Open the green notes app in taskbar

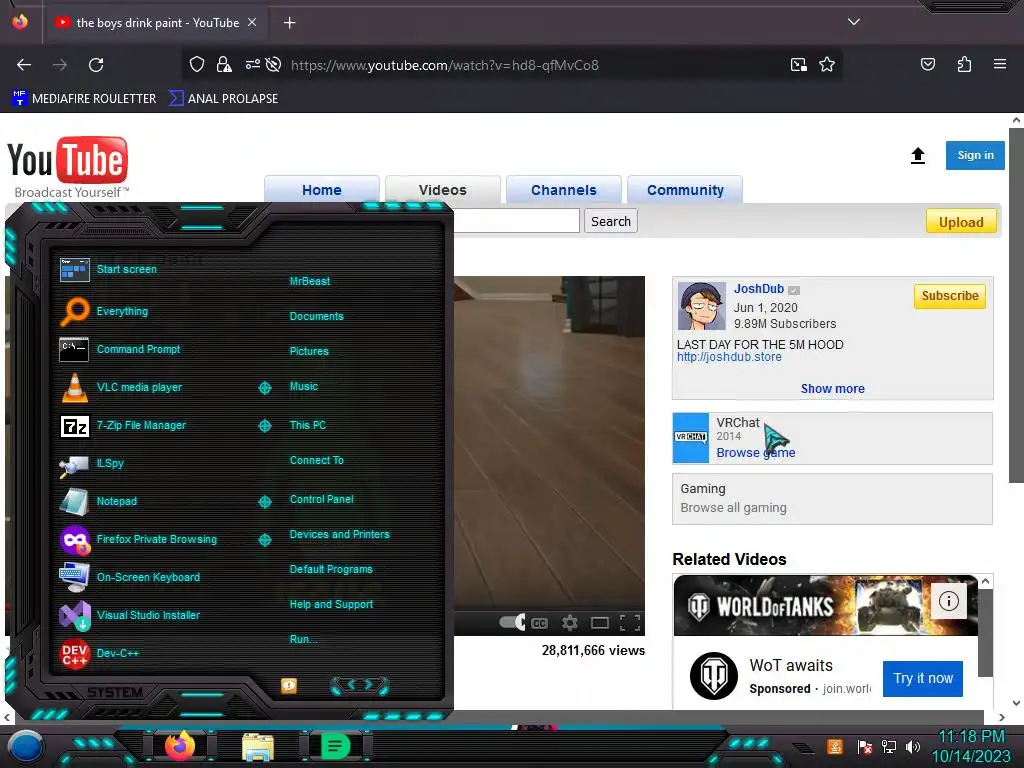pos(335,746)
